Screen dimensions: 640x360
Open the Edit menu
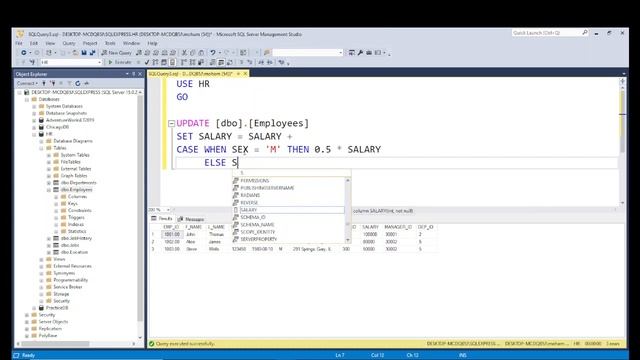[34, 43]
